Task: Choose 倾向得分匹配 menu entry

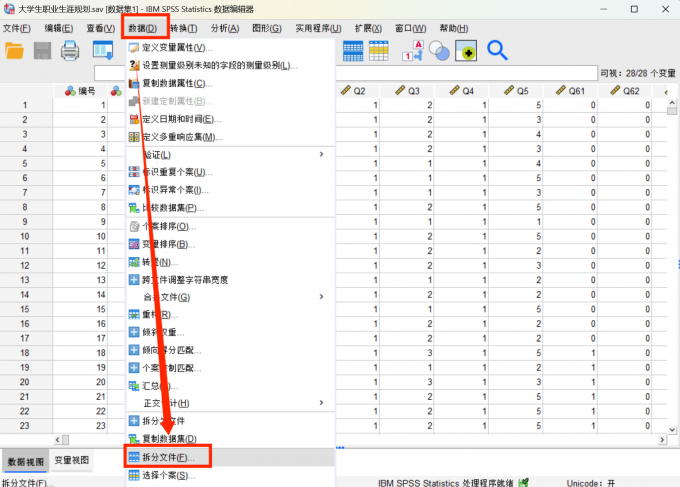Action: [x=231, y=350]
